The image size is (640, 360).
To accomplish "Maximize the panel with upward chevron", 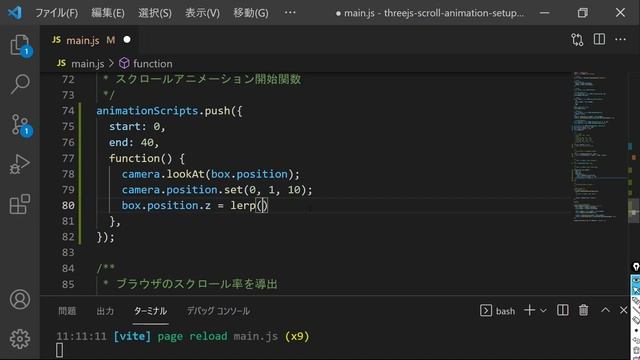I will point(605,310).
